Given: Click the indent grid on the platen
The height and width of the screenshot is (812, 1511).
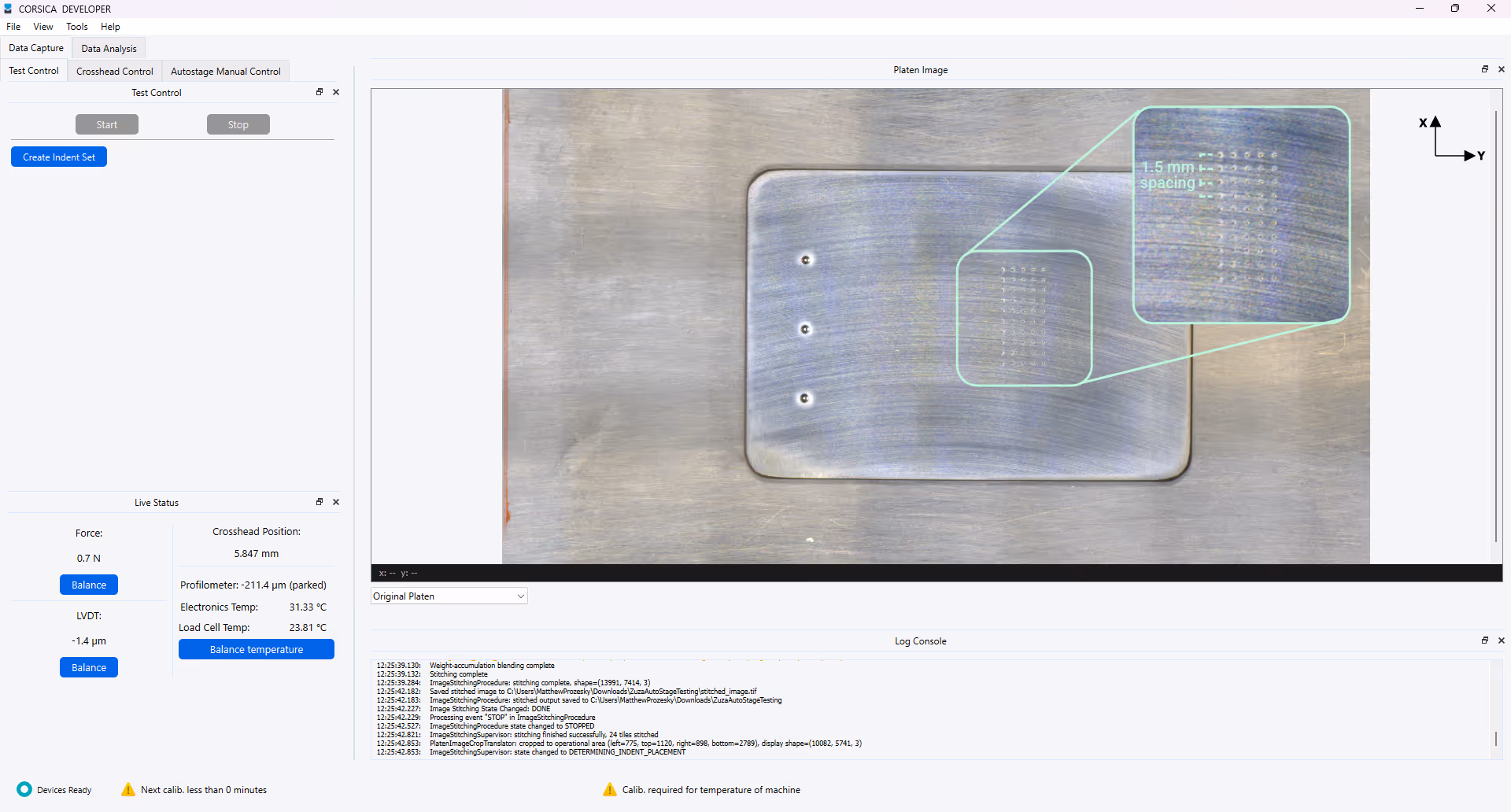Looking at the screenshot, I should (1023, 318).
